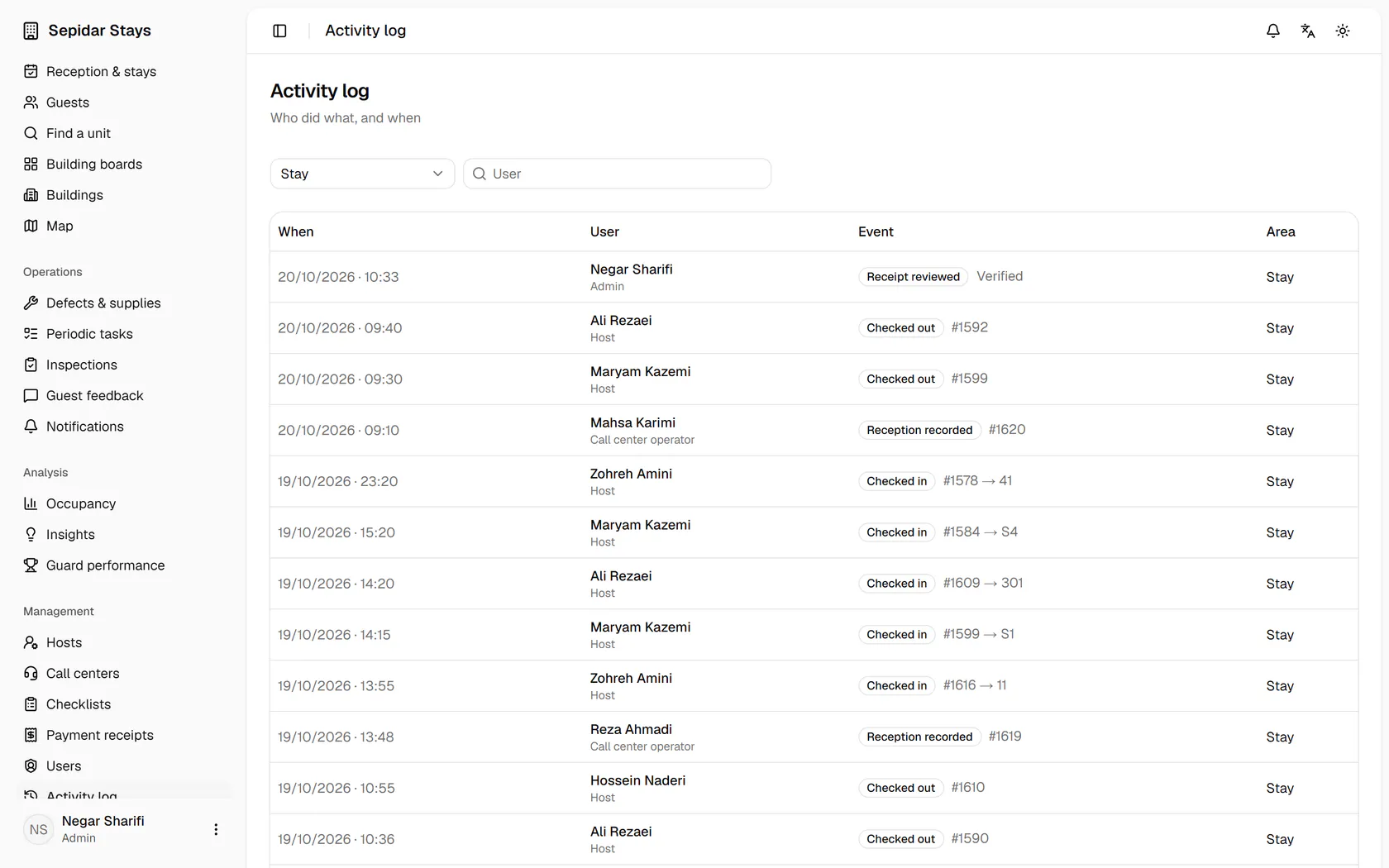Click Reception recorded badge for #1620
This screenshot has width=1389, height=868.
[x=919, y=430]
